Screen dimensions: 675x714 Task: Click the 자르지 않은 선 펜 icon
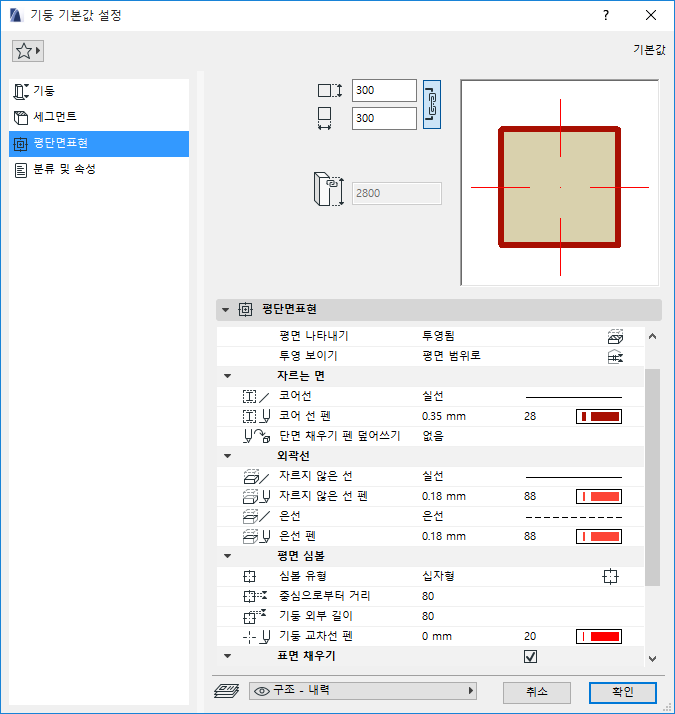pyautogui.click(x=257, y=496)
